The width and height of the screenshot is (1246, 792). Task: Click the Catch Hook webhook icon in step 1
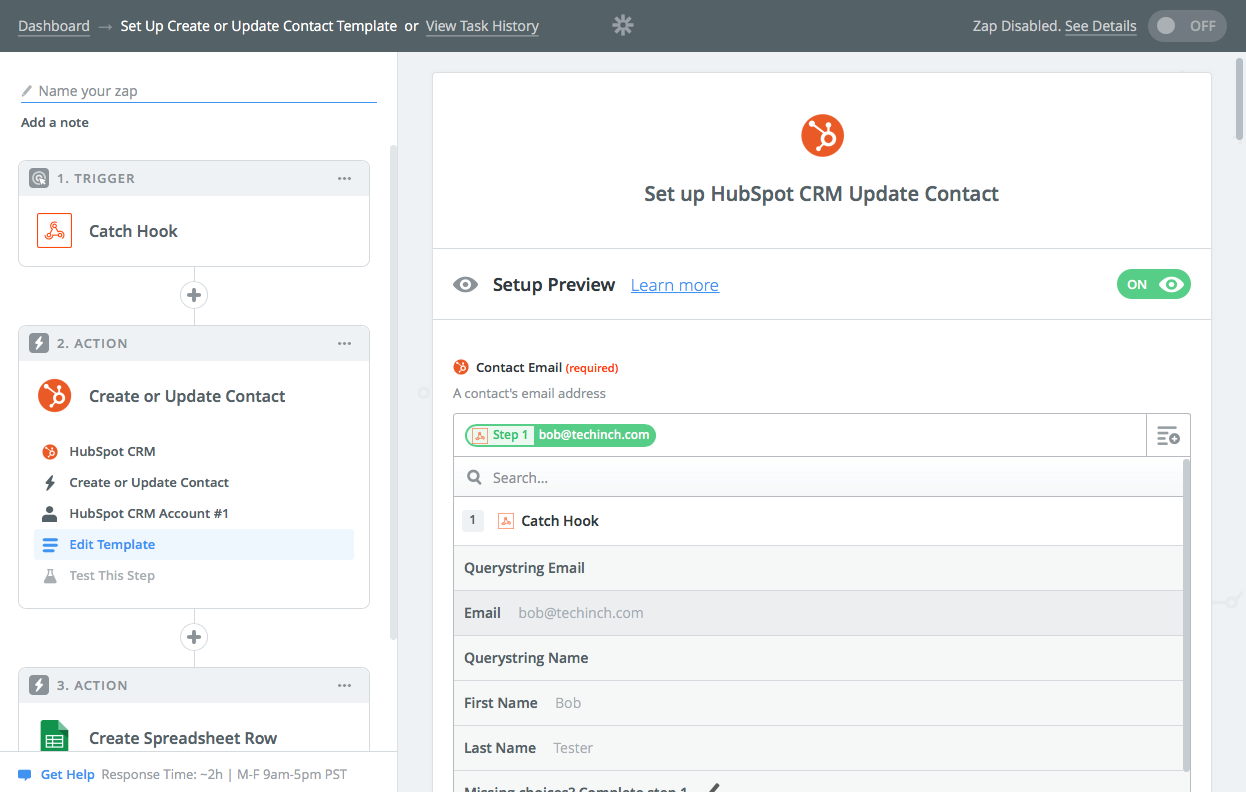tap(54, 231)
